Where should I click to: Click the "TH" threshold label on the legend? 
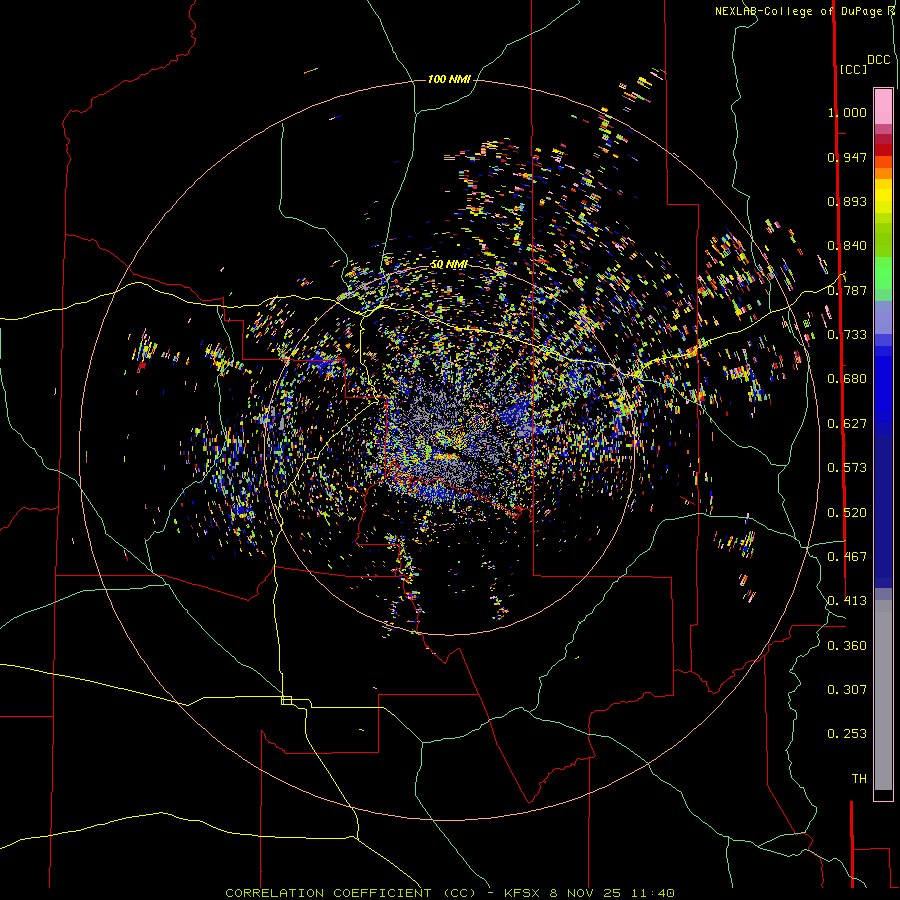coord(859,779)
